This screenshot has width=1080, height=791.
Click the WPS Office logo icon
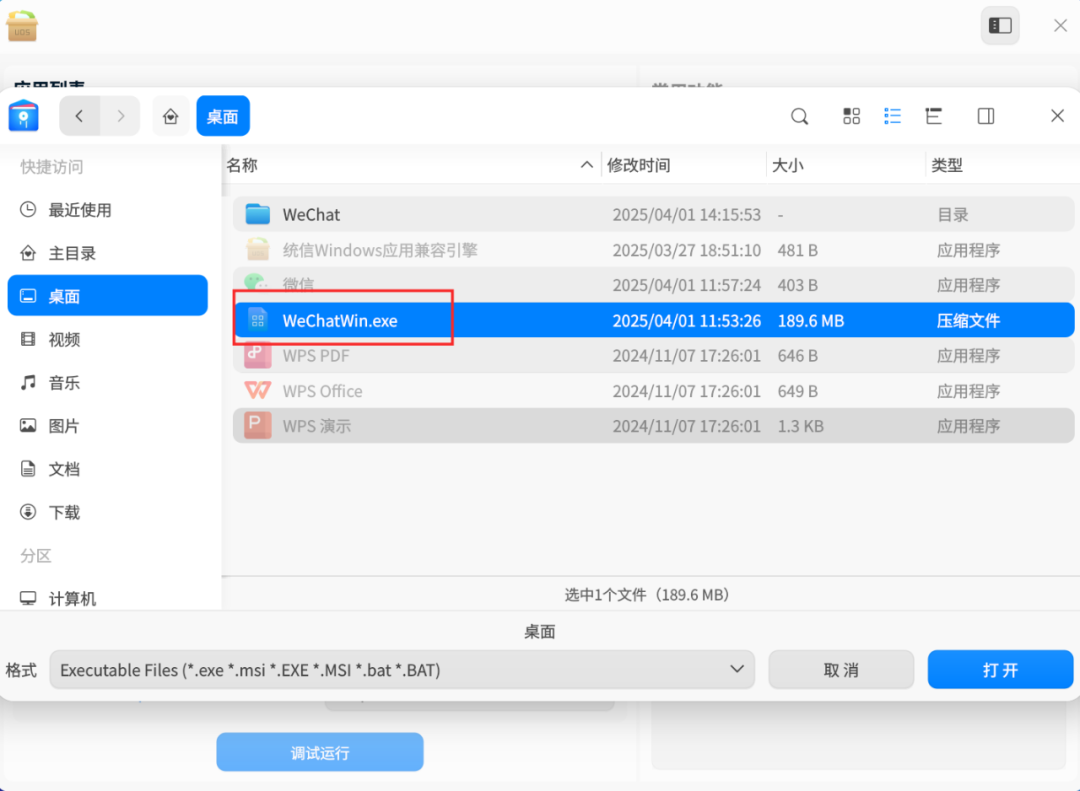[x=258, y=391]
